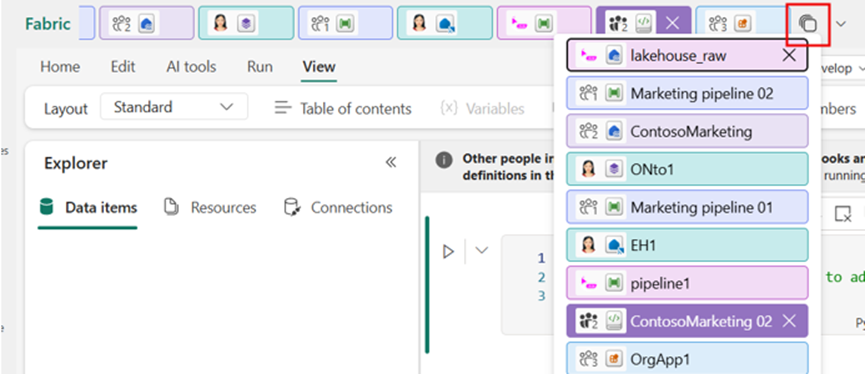865x374 pixels.
Task: Select the Data items tab in Explorer
Action: pyautogui.click(x=88, y=207)
